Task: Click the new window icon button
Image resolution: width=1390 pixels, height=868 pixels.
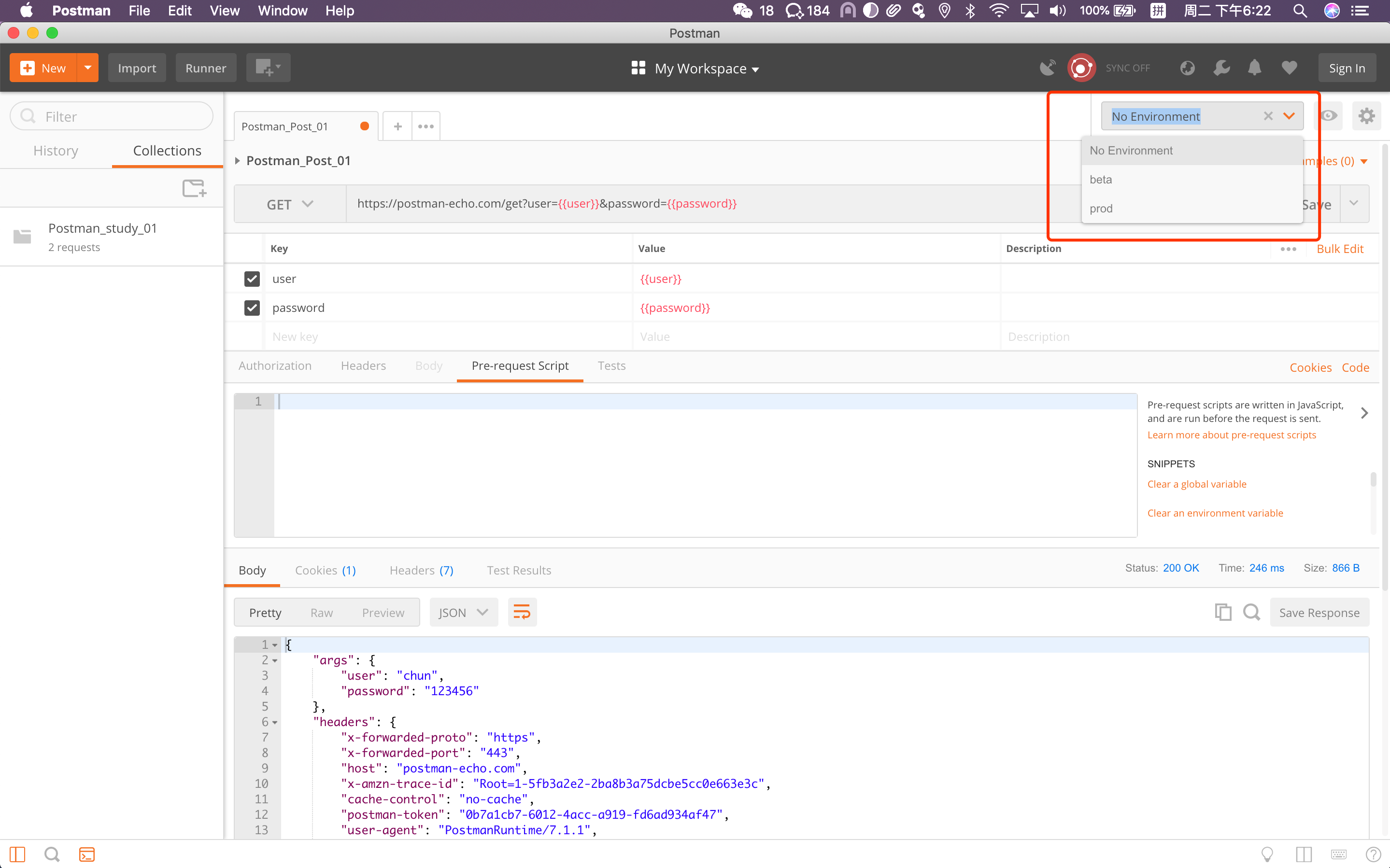Action: pyautogui.click(x=268, y=68)
